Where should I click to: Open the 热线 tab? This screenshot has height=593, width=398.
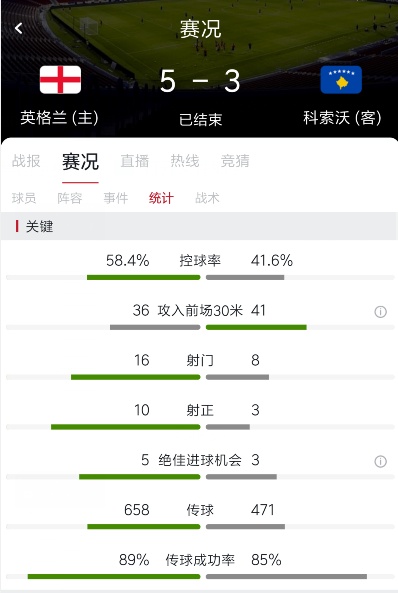[x=185, y=161]
